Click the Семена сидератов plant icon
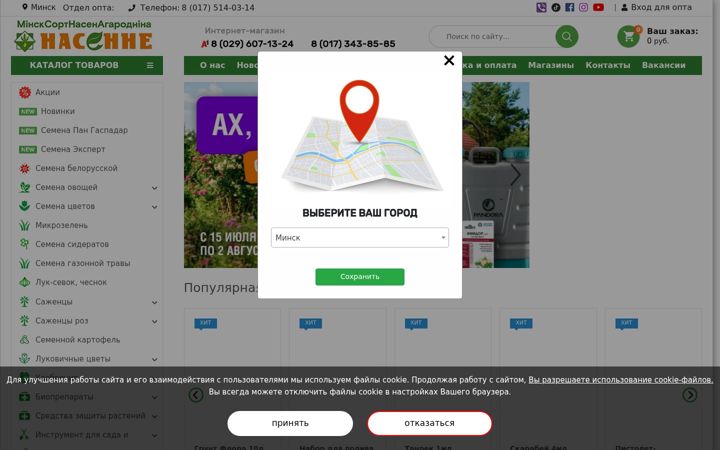 point(25,244)
